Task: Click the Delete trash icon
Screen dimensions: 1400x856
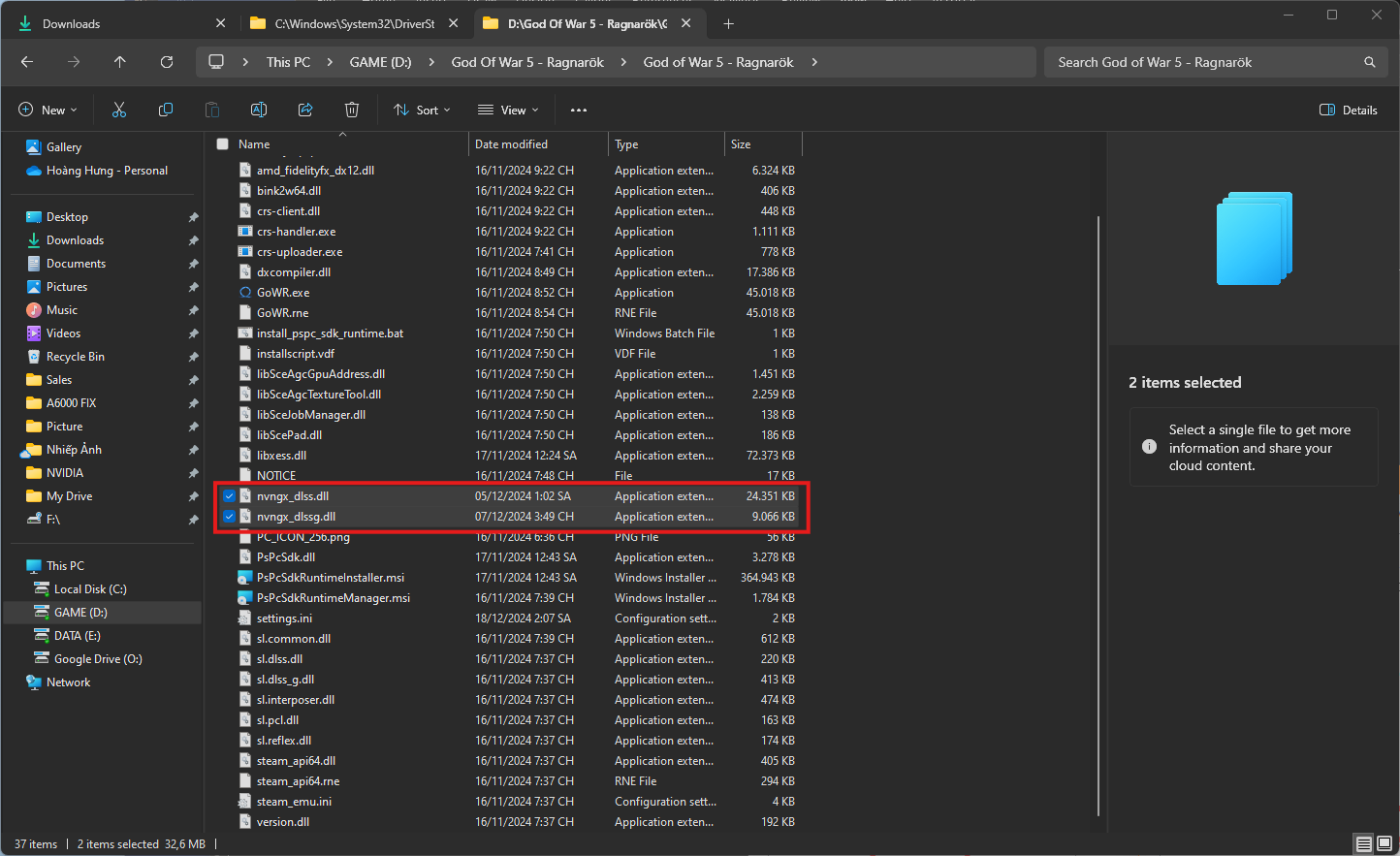Action: (x=352, y=110)
